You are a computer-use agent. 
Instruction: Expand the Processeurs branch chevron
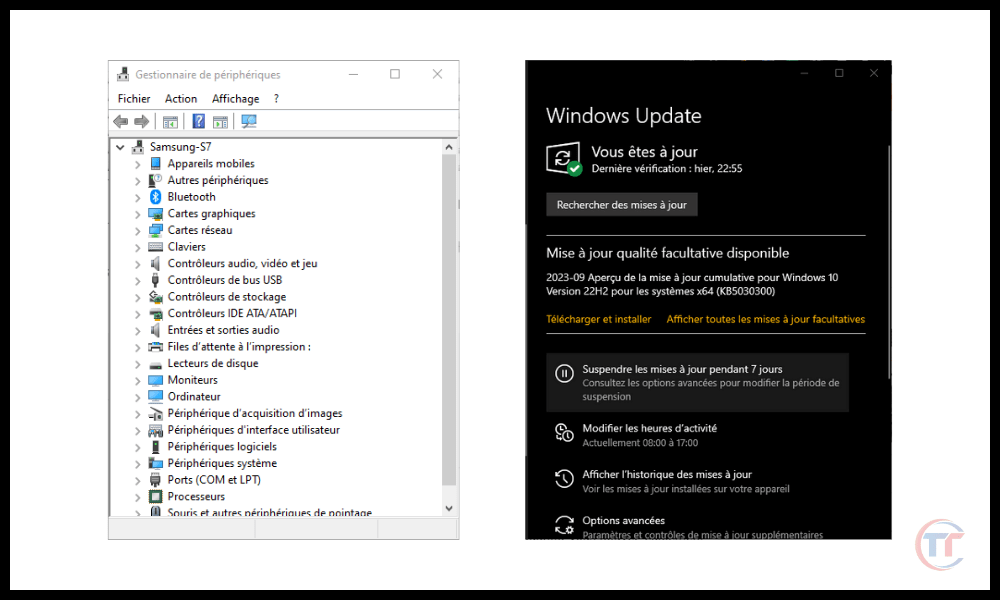(x=138, y=497)
